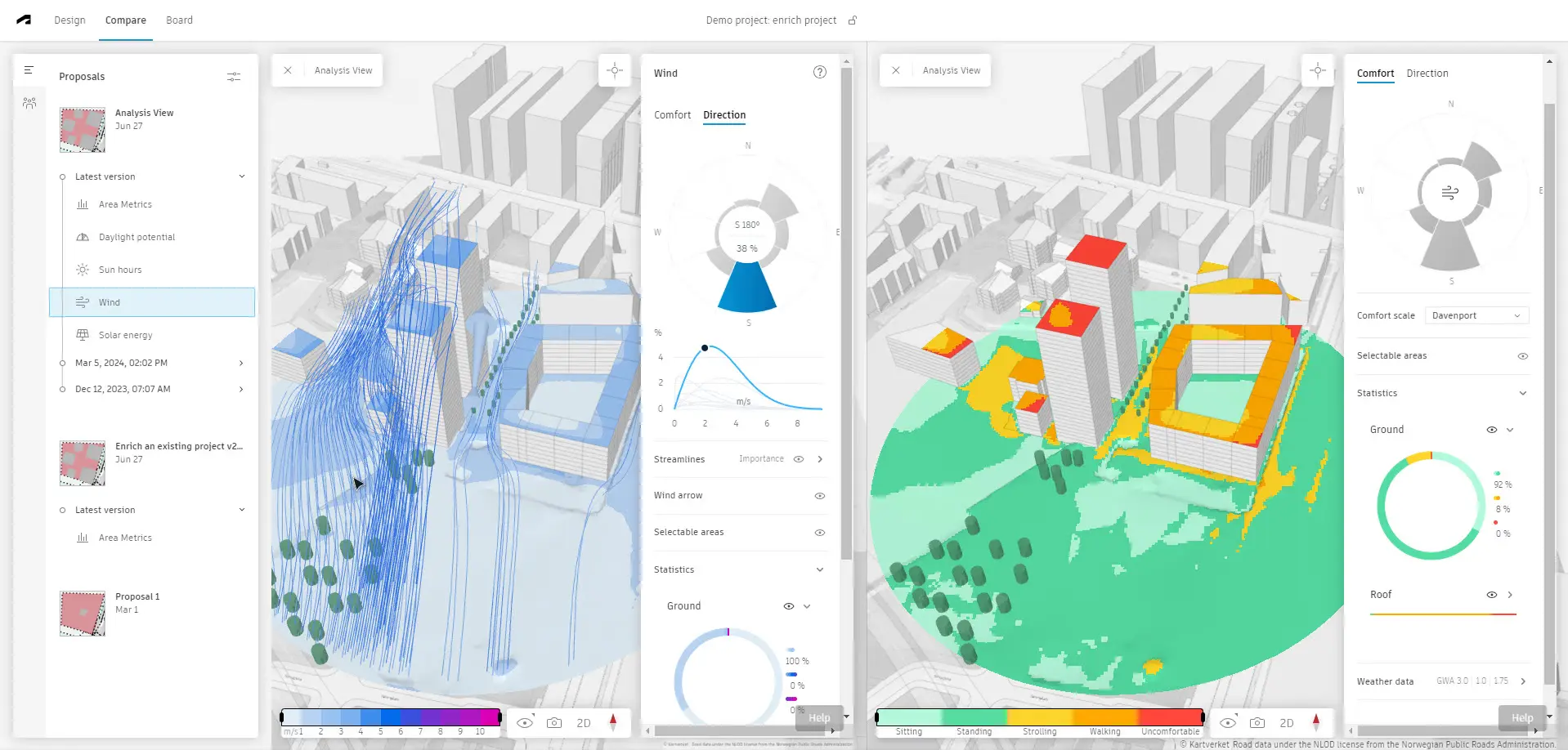
Task: Click the wind speed color scale bar
Action: [391, 717]
